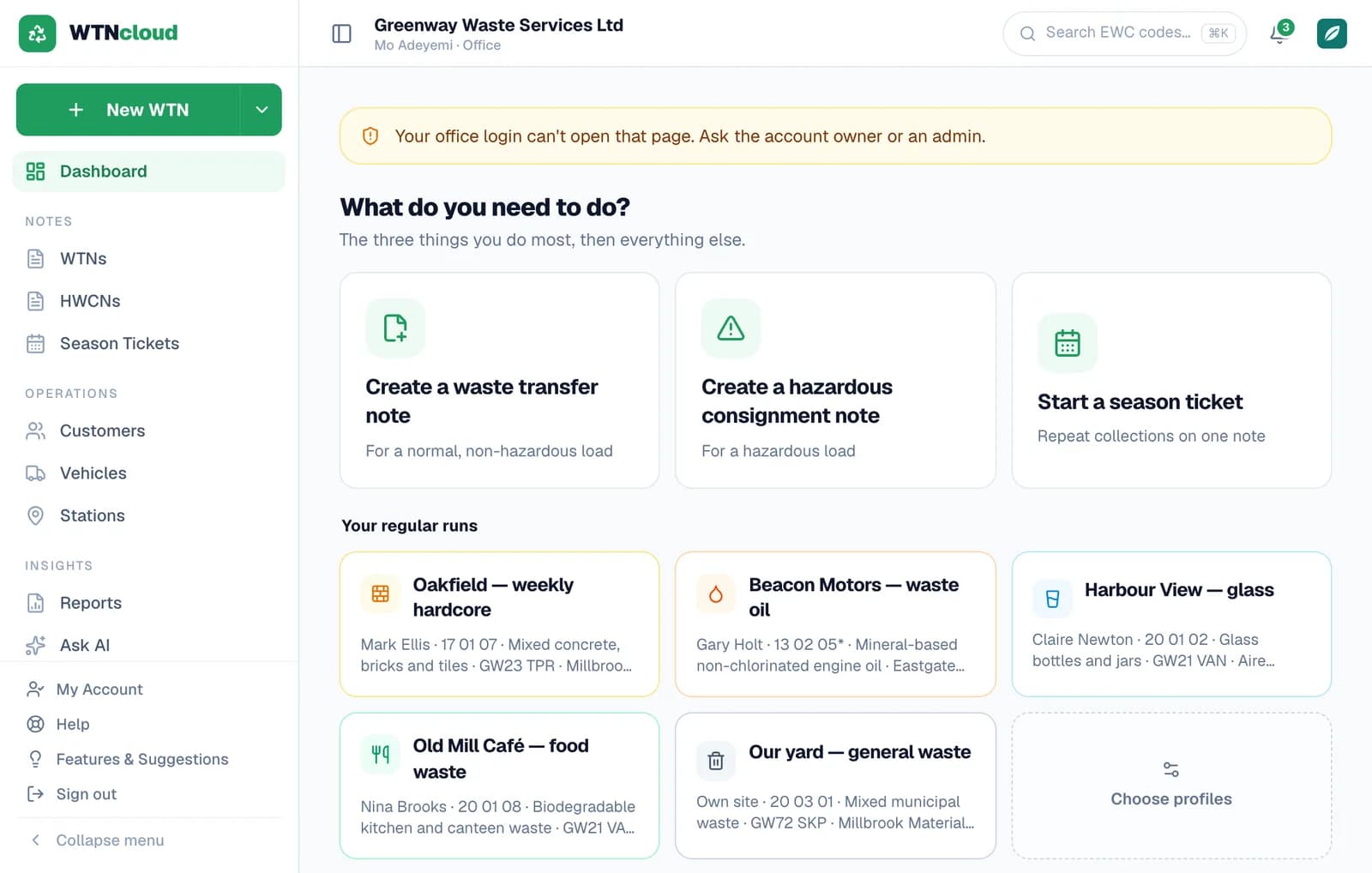Open Our yard — general waste run
Viewport: 1372px width, 873px height.
[835, 786]
